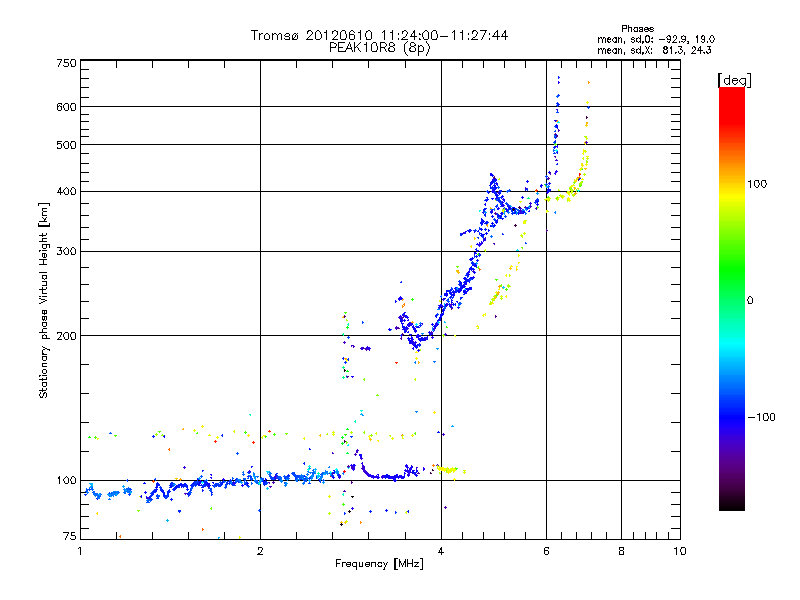Click the x-axis tick label '10'
The width and height of the screenshot is (800, 600).
pos(680,552)
